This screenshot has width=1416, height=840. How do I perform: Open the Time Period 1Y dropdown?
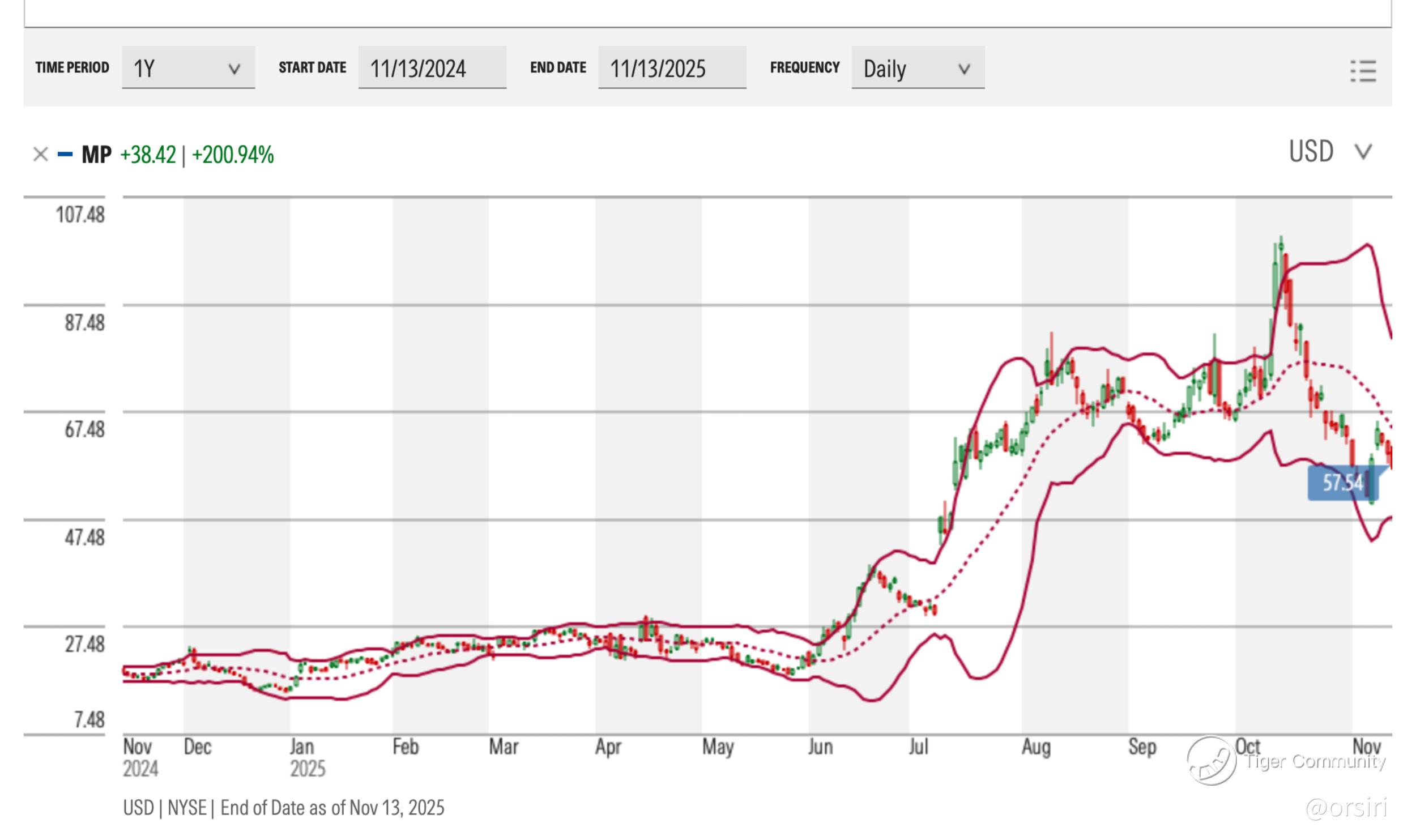(x=188, y=69)
